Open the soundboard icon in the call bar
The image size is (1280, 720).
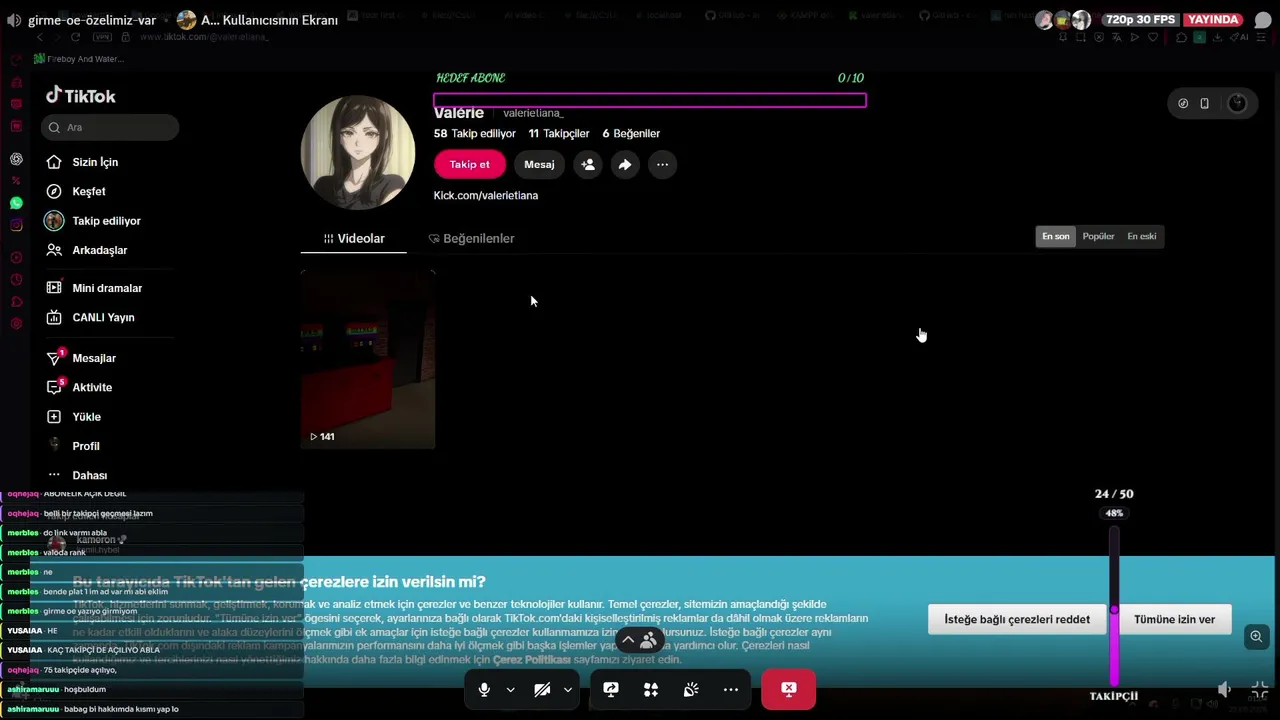pos(691,690)
